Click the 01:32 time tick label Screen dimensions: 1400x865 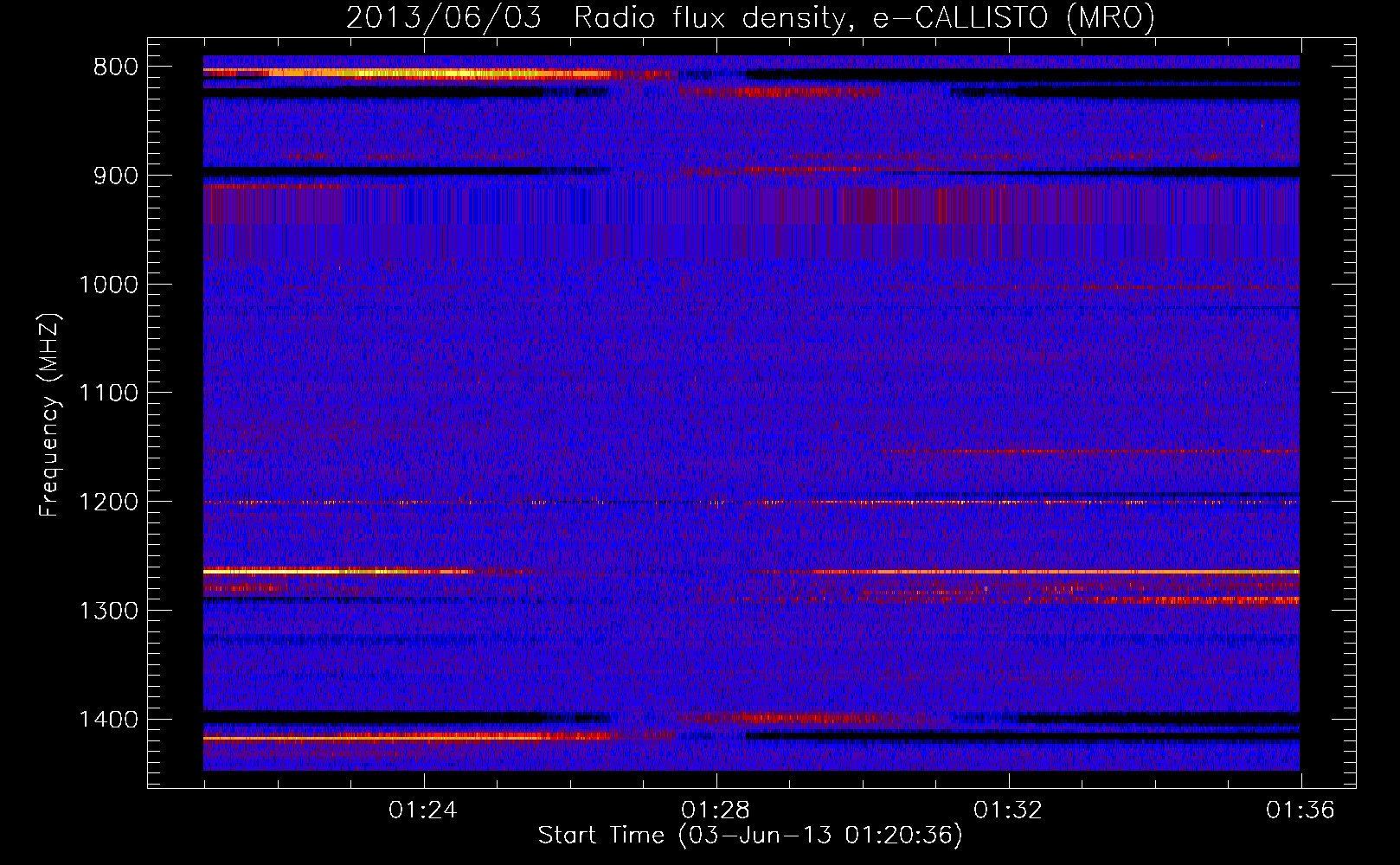pyautogui.click(x=1008, y=811)
